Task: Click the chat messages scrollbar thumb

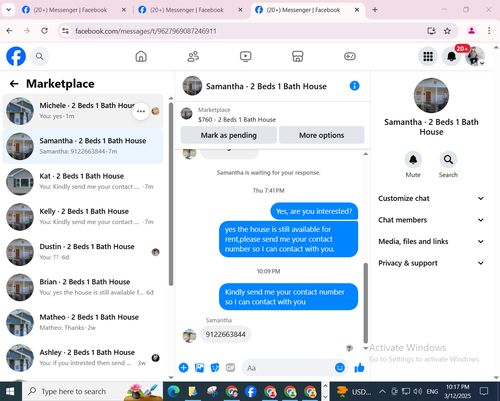Action: pos(366,303)
